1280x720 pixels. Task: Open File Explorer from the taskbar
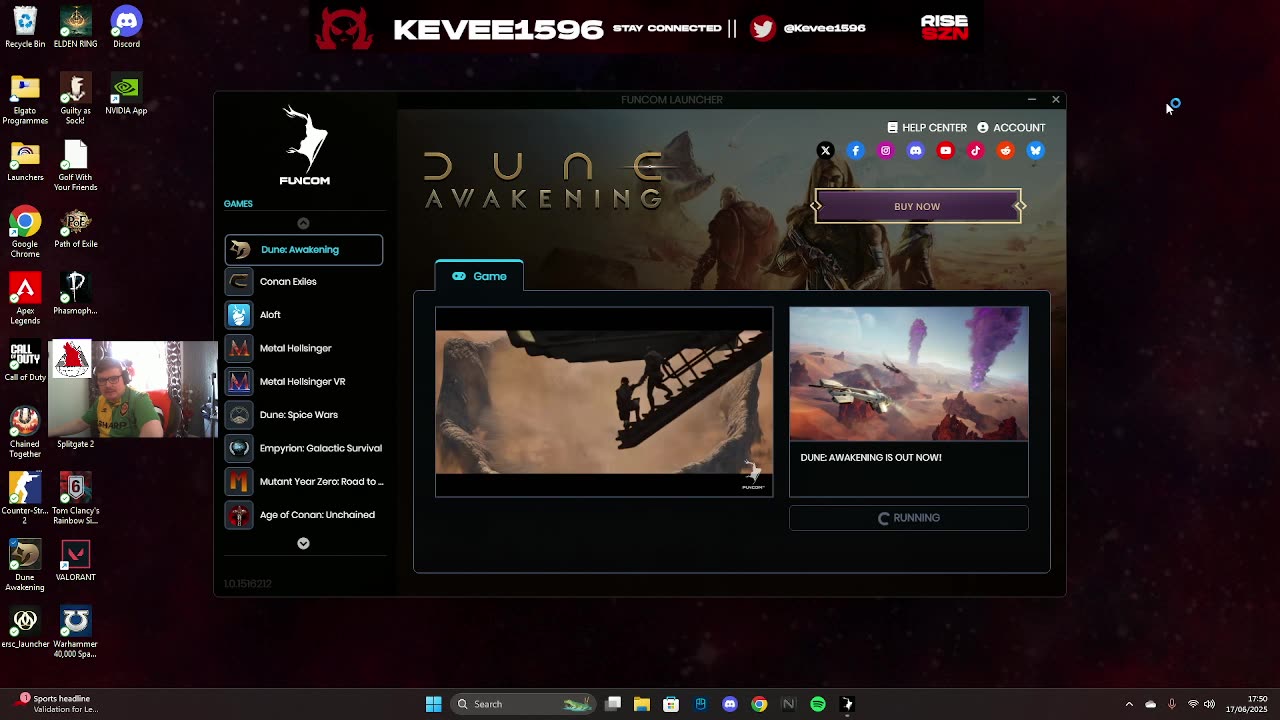(x=642, y=704)
